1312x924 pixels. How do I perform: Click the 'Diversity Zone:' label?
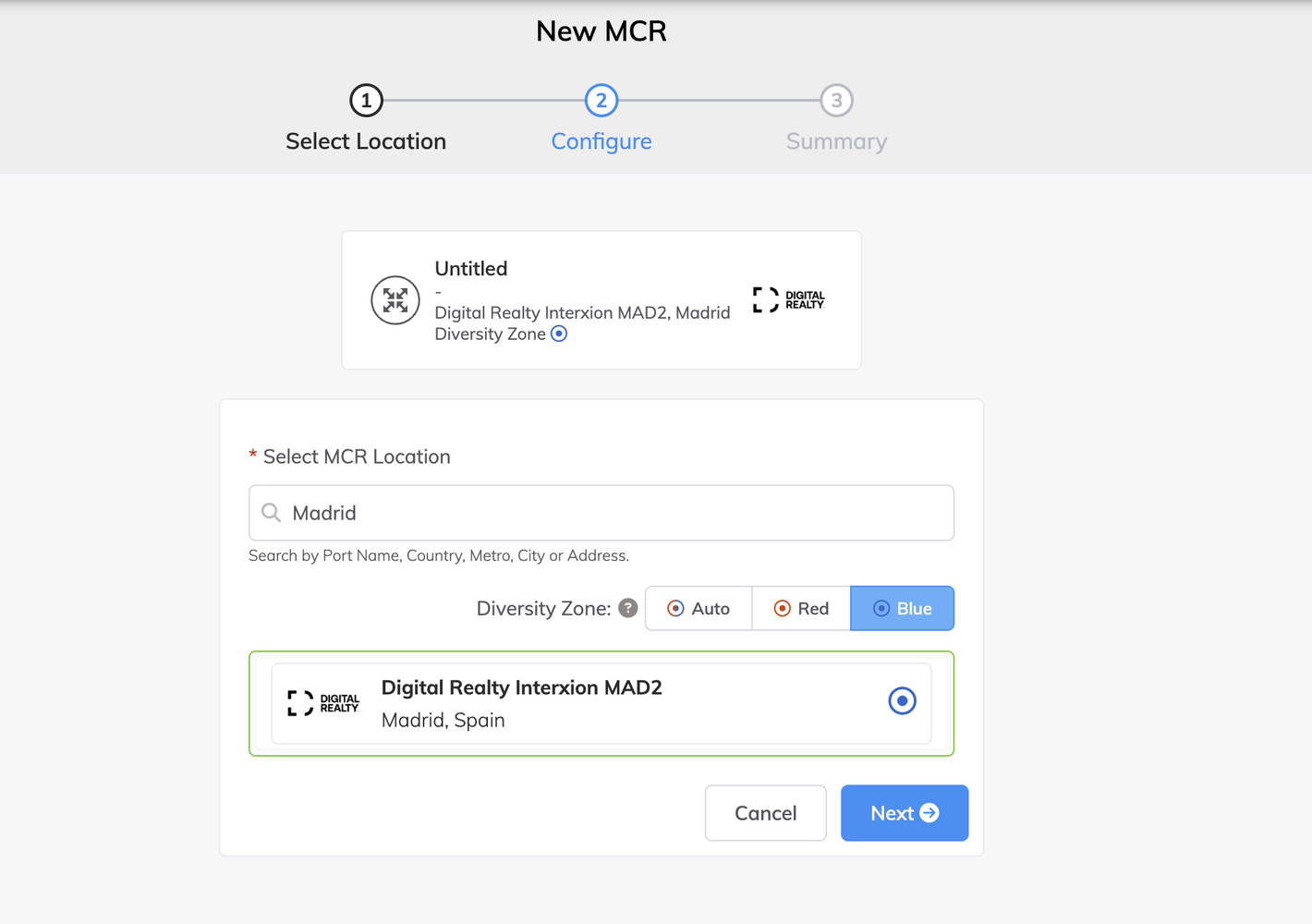543,608
